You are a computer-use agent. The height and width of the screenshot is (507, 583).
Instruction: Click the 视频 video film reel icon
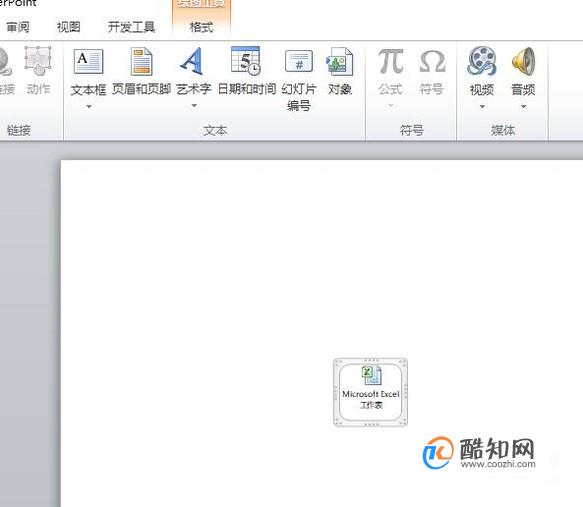pos(482,61)
